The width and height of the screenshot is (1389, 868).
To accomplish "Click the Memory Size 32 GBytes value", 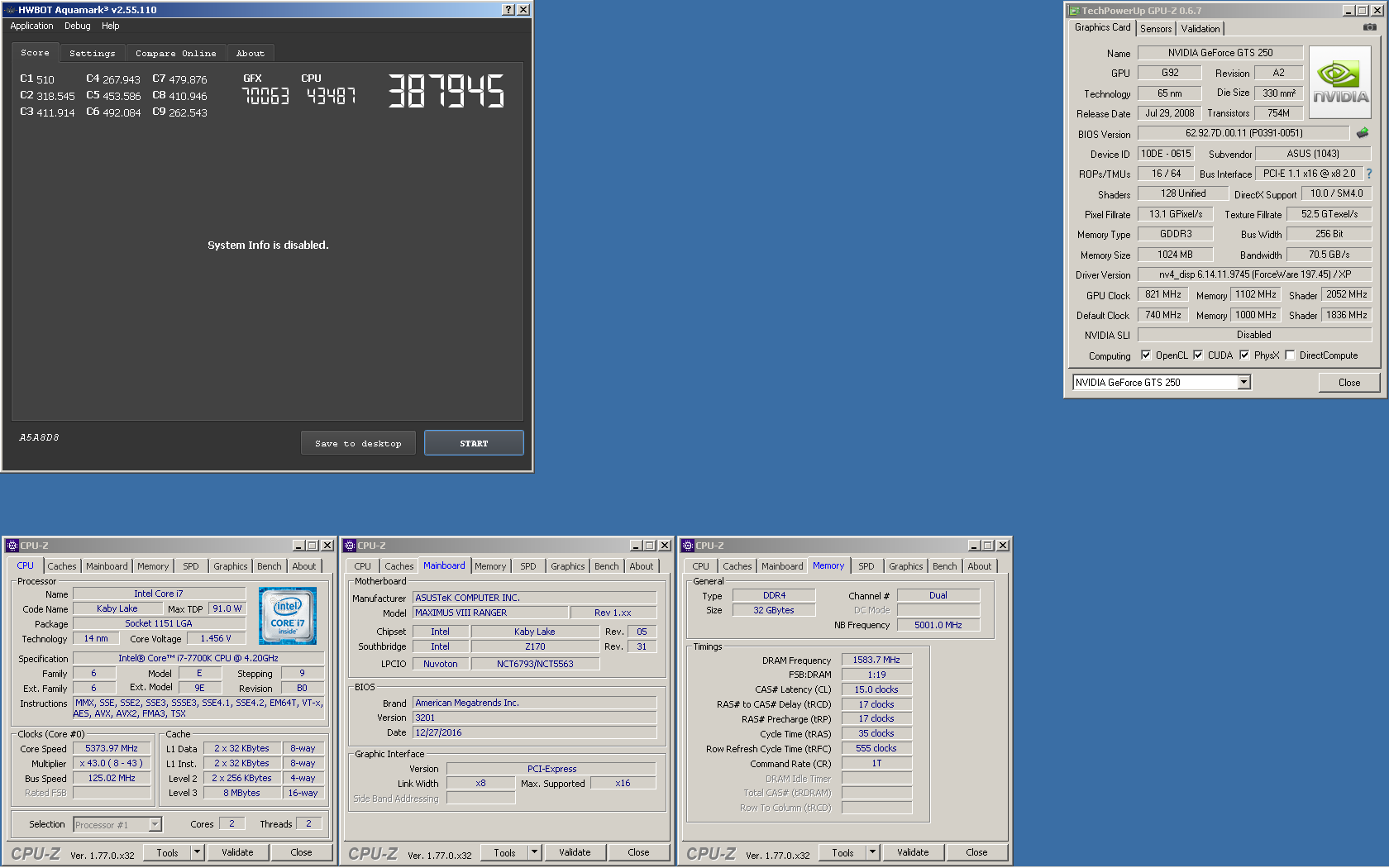I will [774, 610].
